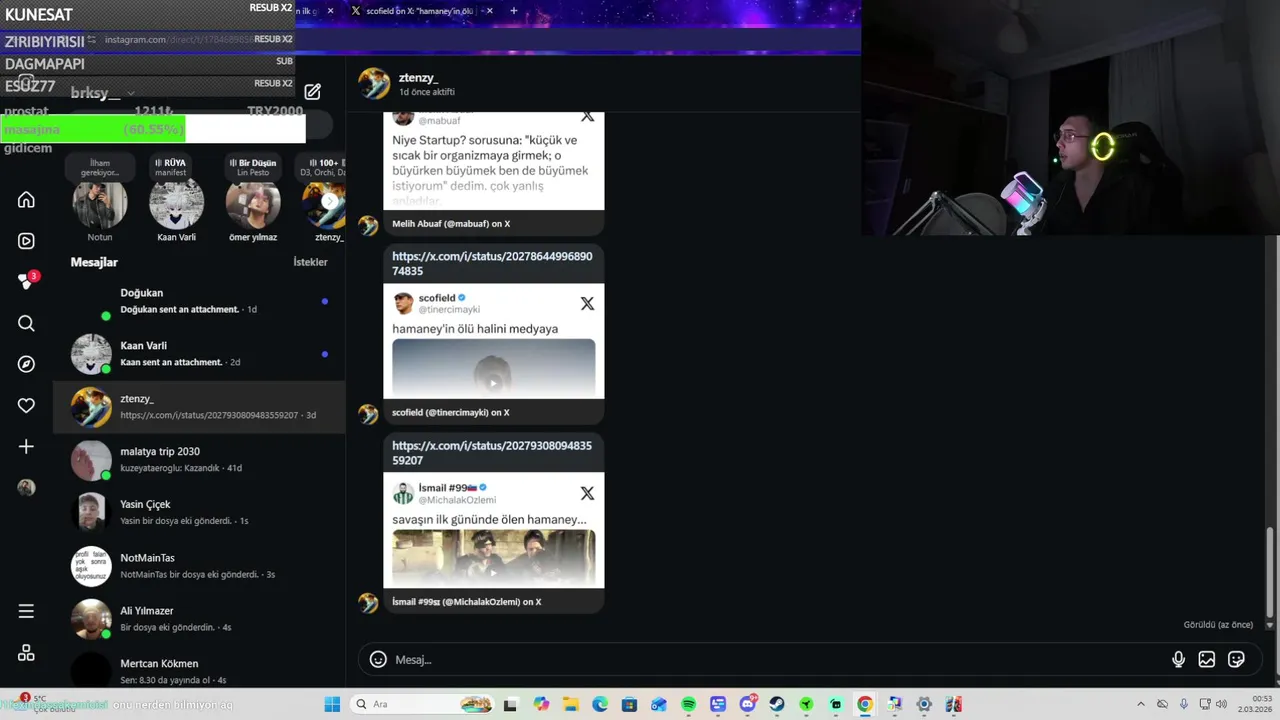Open File Explorer from the taskbar
Image resolution: width=1280 pixels, height=720 pixels.
(570, 704)
